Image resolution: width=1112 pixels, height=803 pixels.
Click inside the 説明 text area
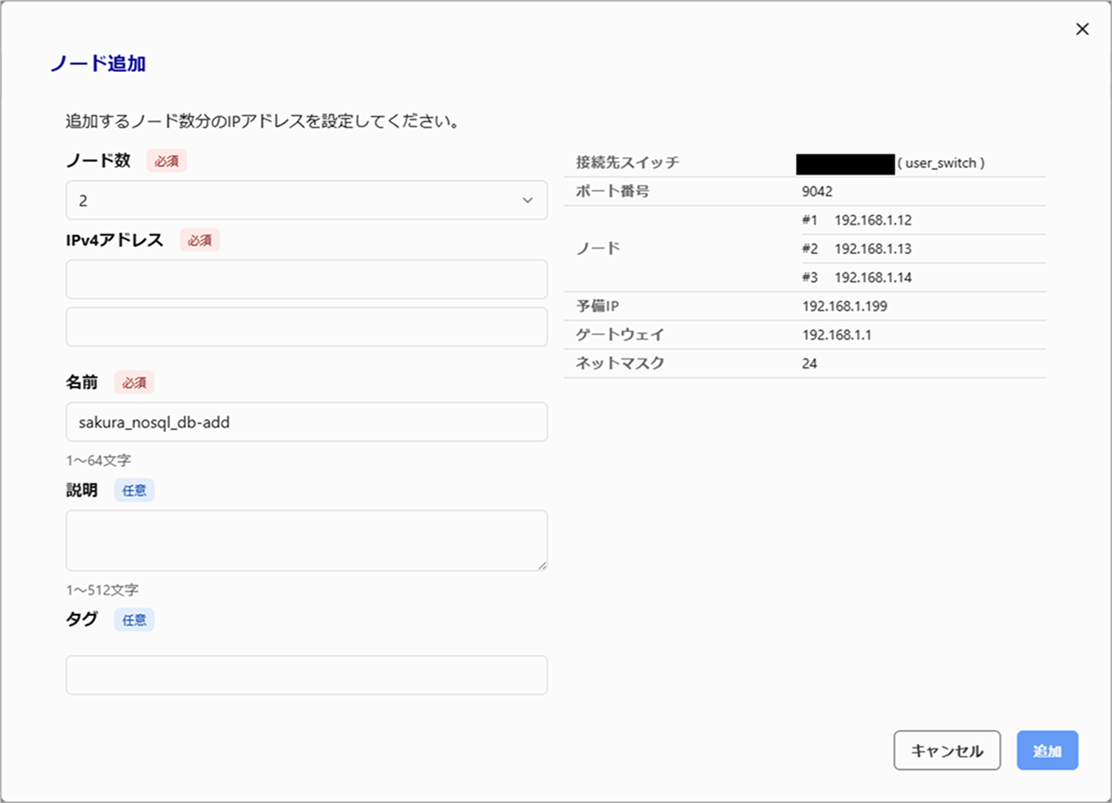pos(306,540)
